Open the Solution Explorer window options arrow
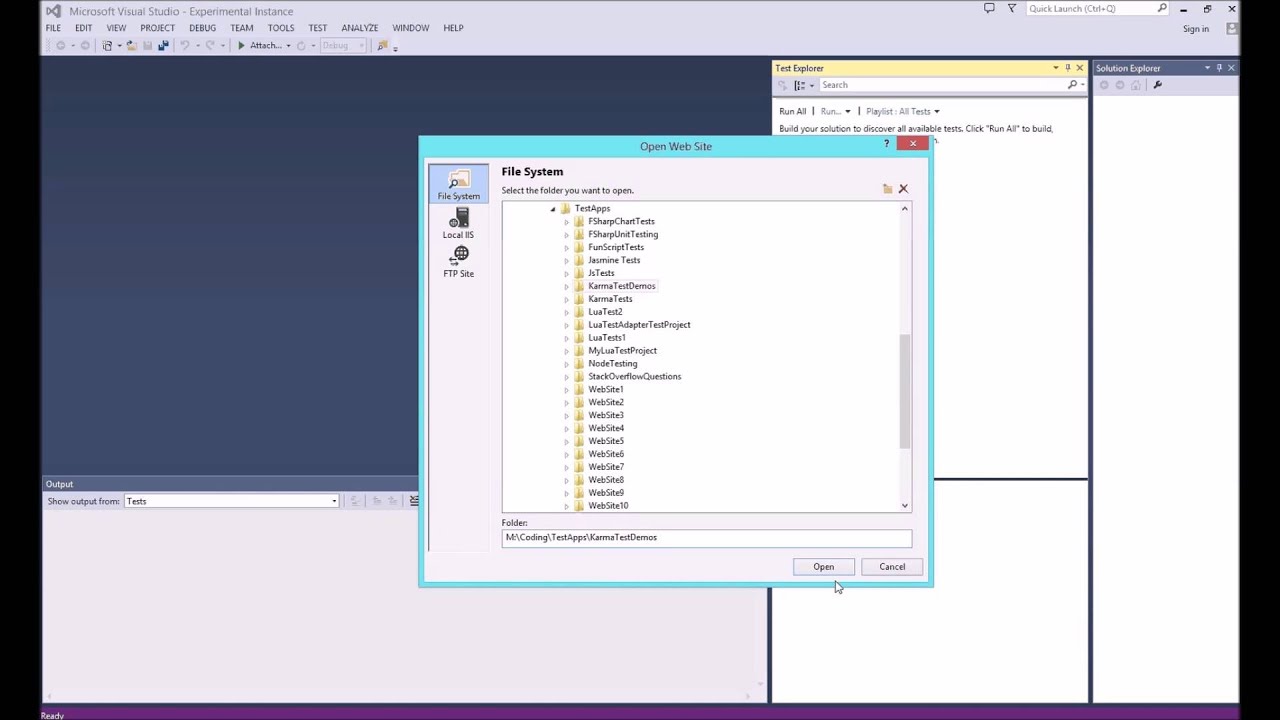The width and height of the screenshot is (1280, 720). point(1207,68)
